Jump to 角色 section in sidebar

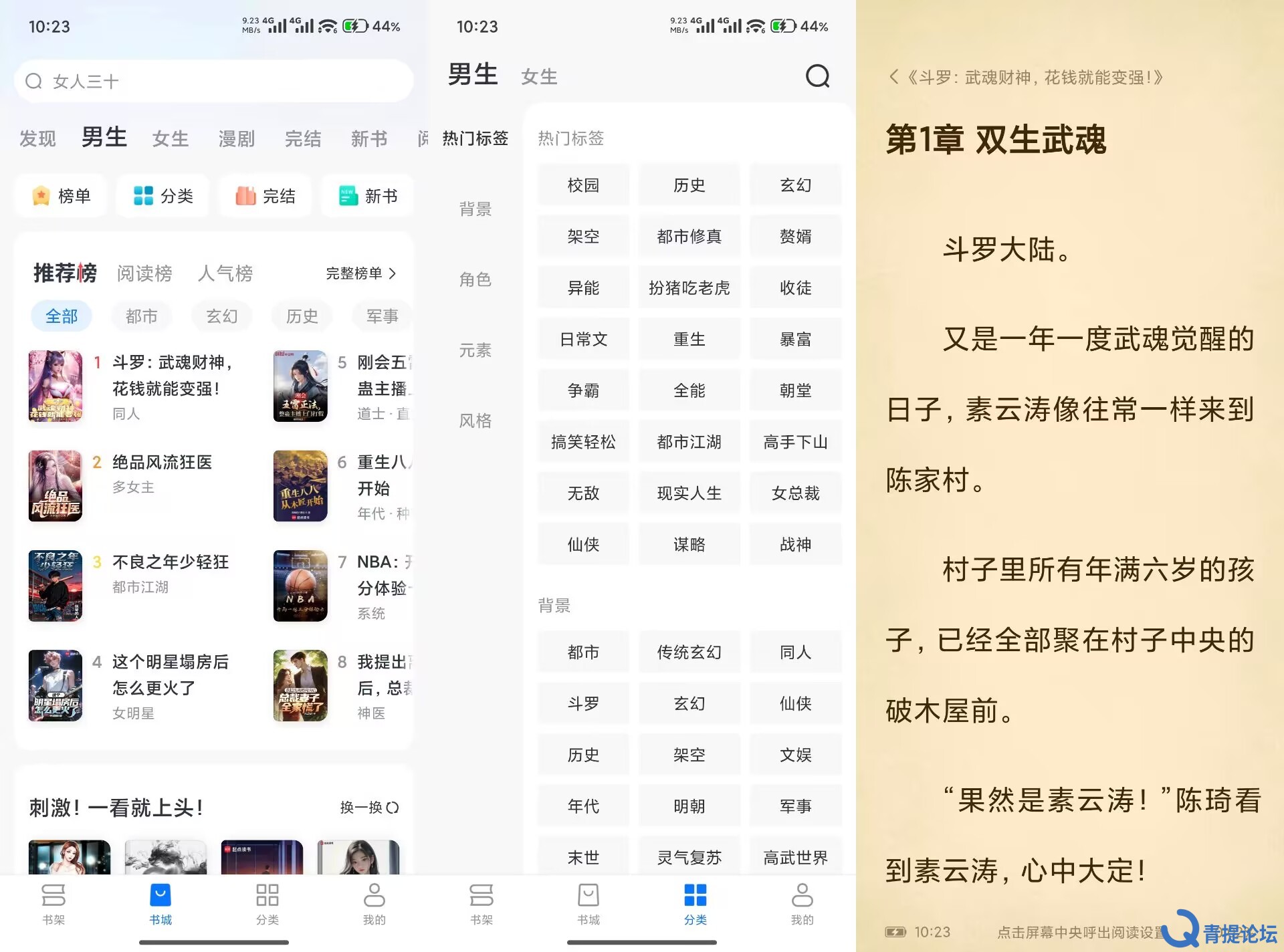[475, 279]
